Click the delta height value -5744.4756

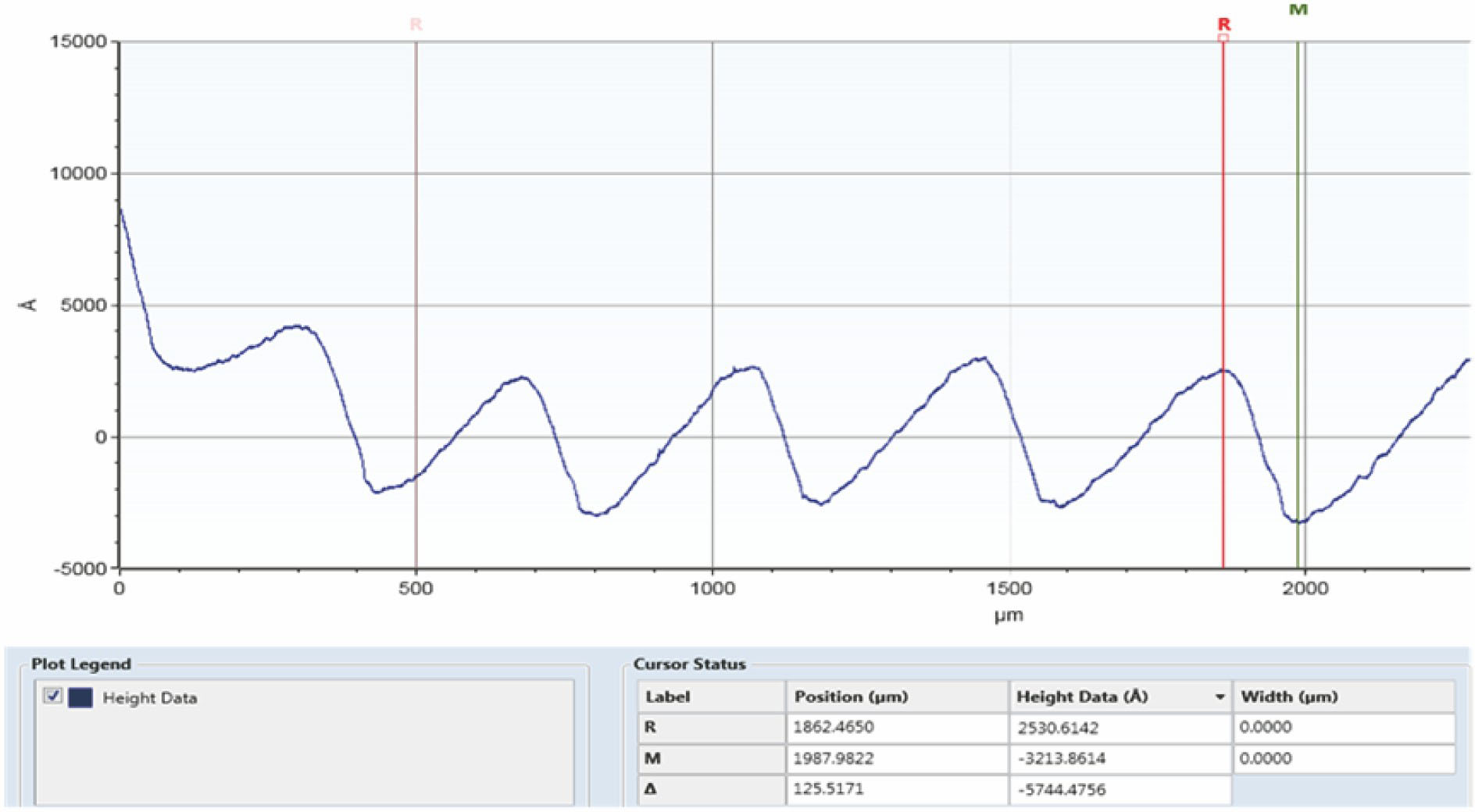tap(1062, 789)
